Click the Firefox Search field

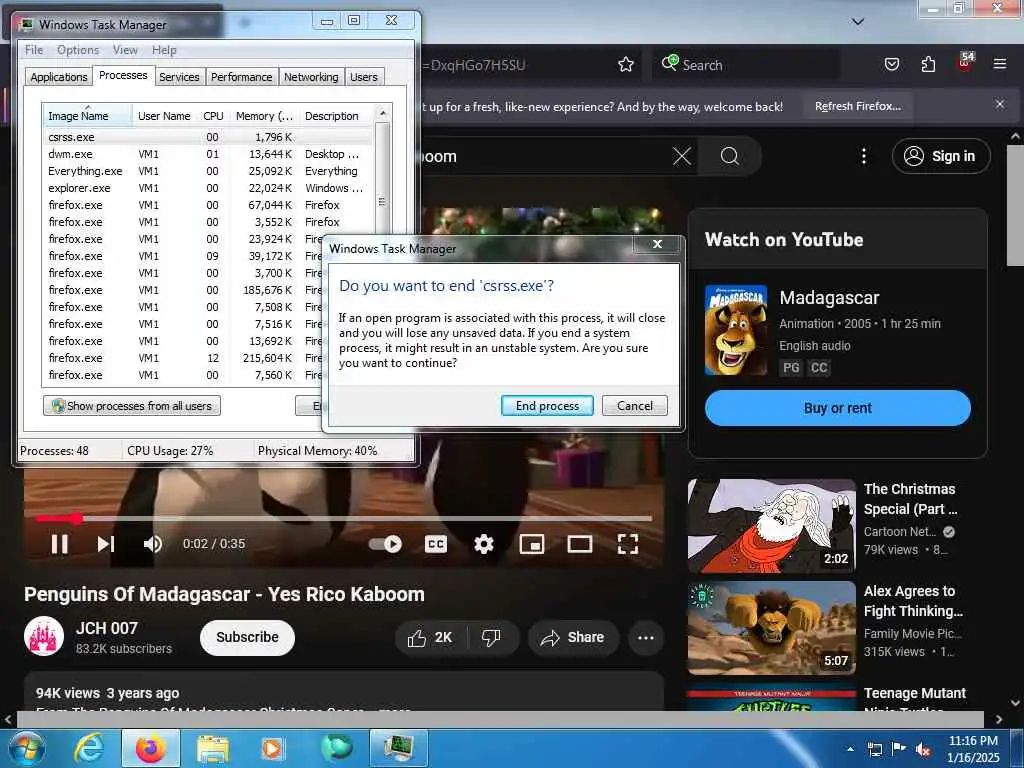coord(745,65)
